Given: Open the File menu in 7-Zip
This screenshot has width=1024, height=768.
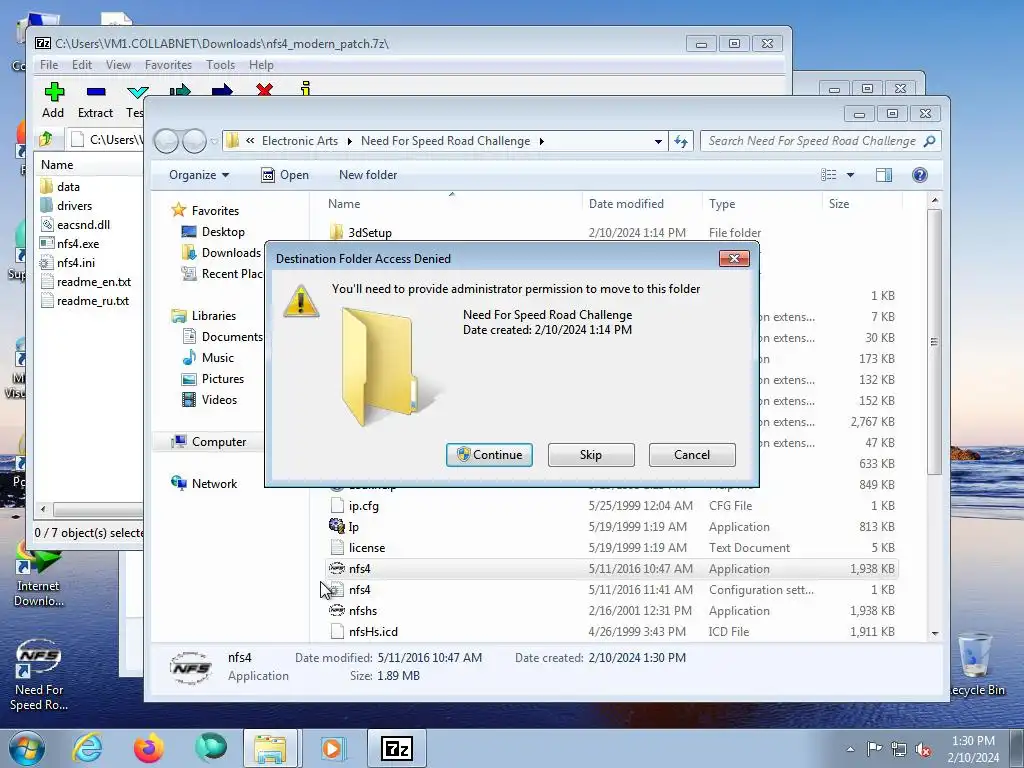Looking at the screenshot, I should point(49,65).
